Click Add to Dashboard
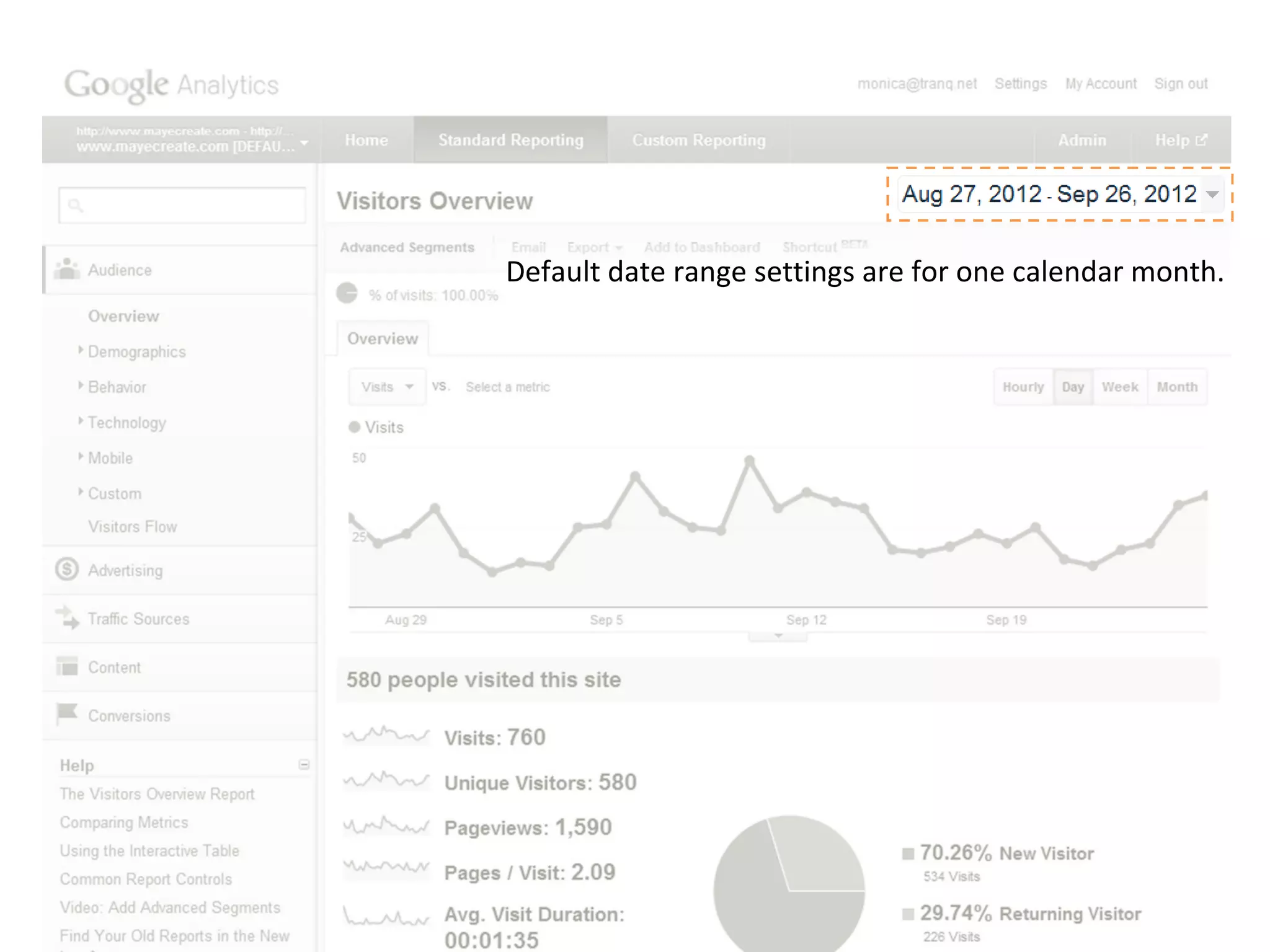The image size is (1270, 952). [x=702, y=247]
